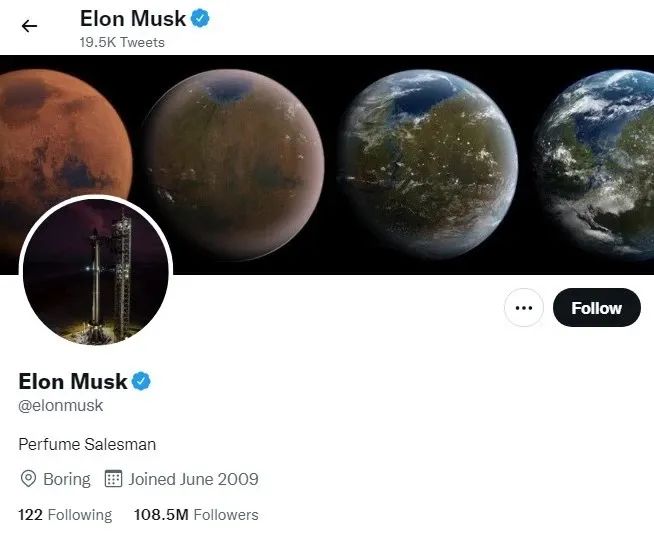
Task: Follow the Elon Musk account
Action: click(596, 308)
